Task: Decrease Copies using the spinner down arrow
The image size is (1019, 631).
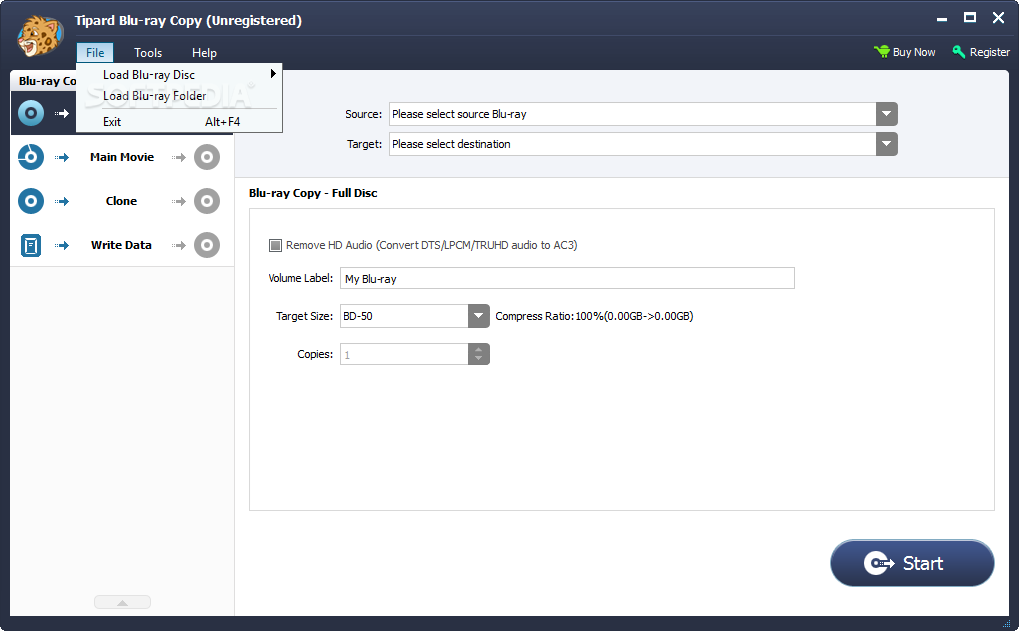Action: tap(478, 359)
